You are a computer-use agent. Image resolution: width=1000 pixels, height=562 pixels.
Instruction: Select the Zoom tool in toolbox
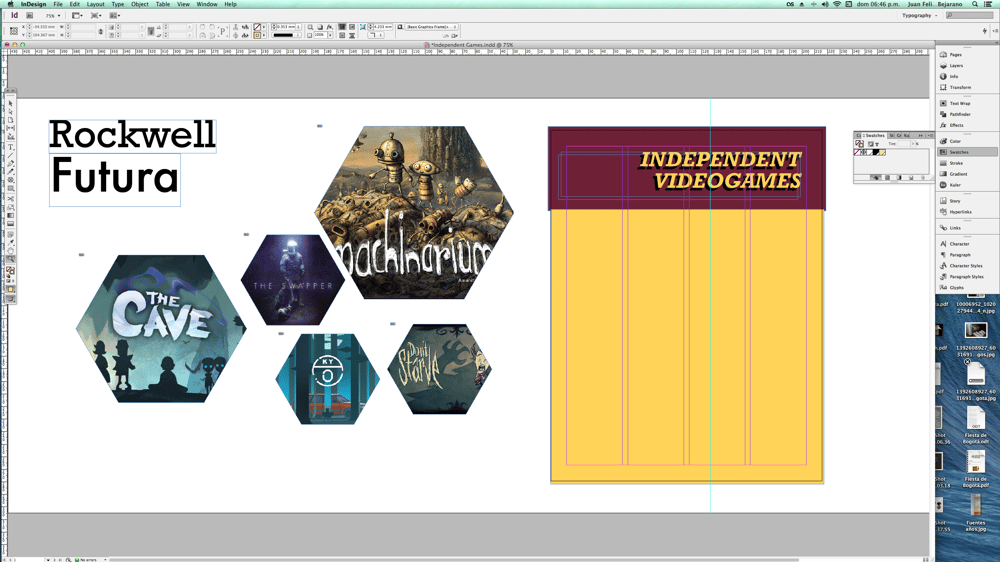point(11,260)
